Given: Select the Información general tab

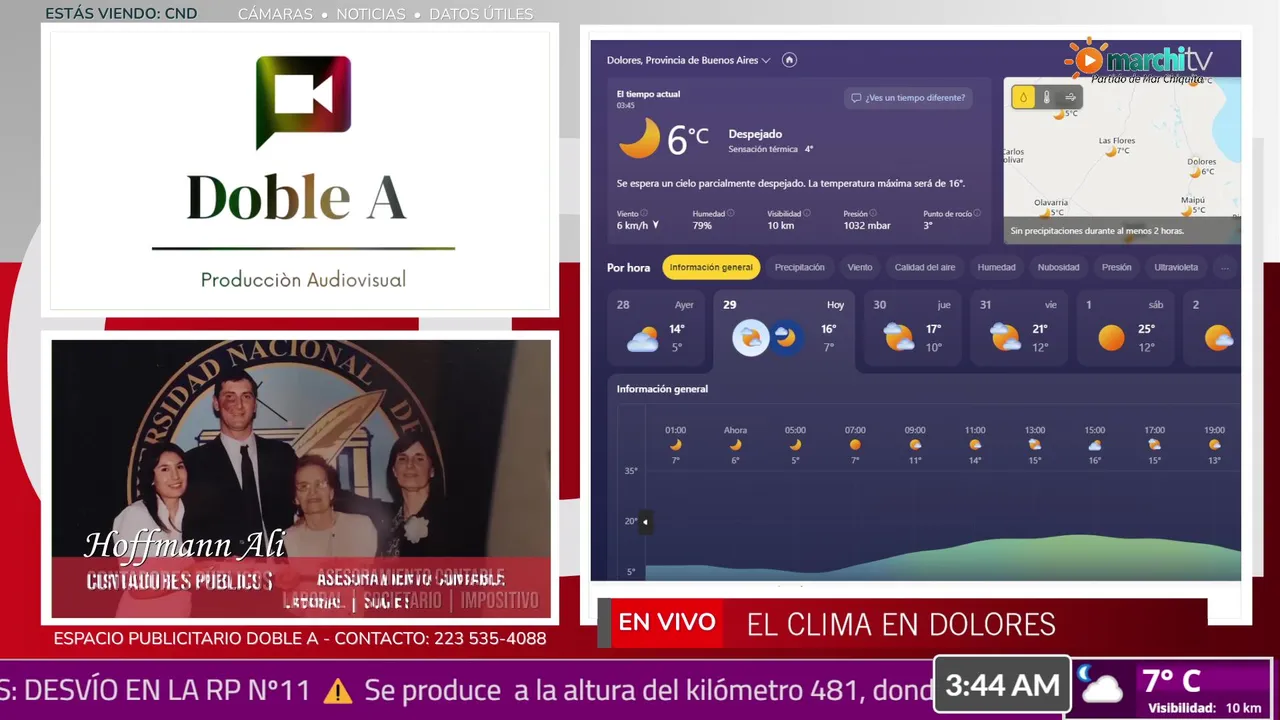Looking at the screenshot, I should coord(711,267).
